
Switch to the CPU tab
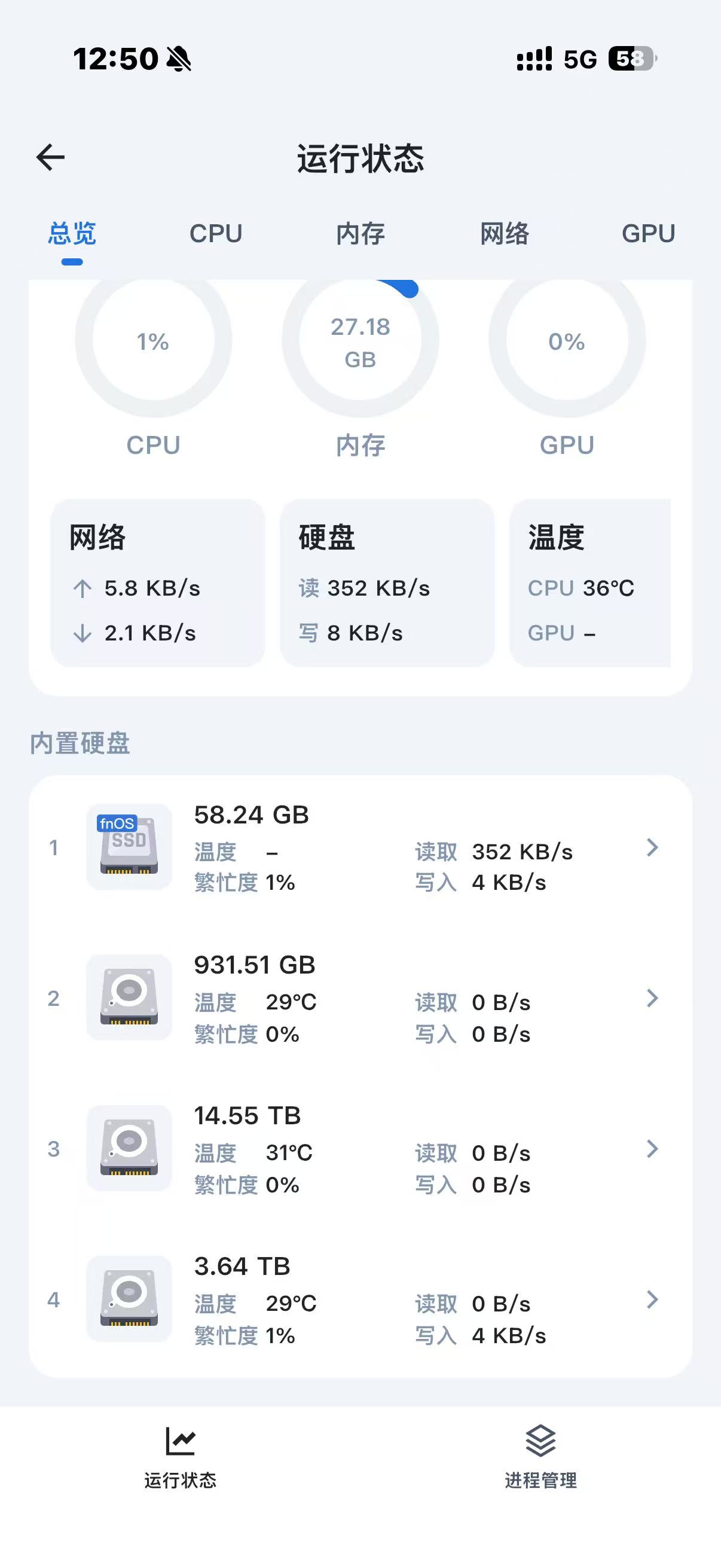tap(216, 234)
